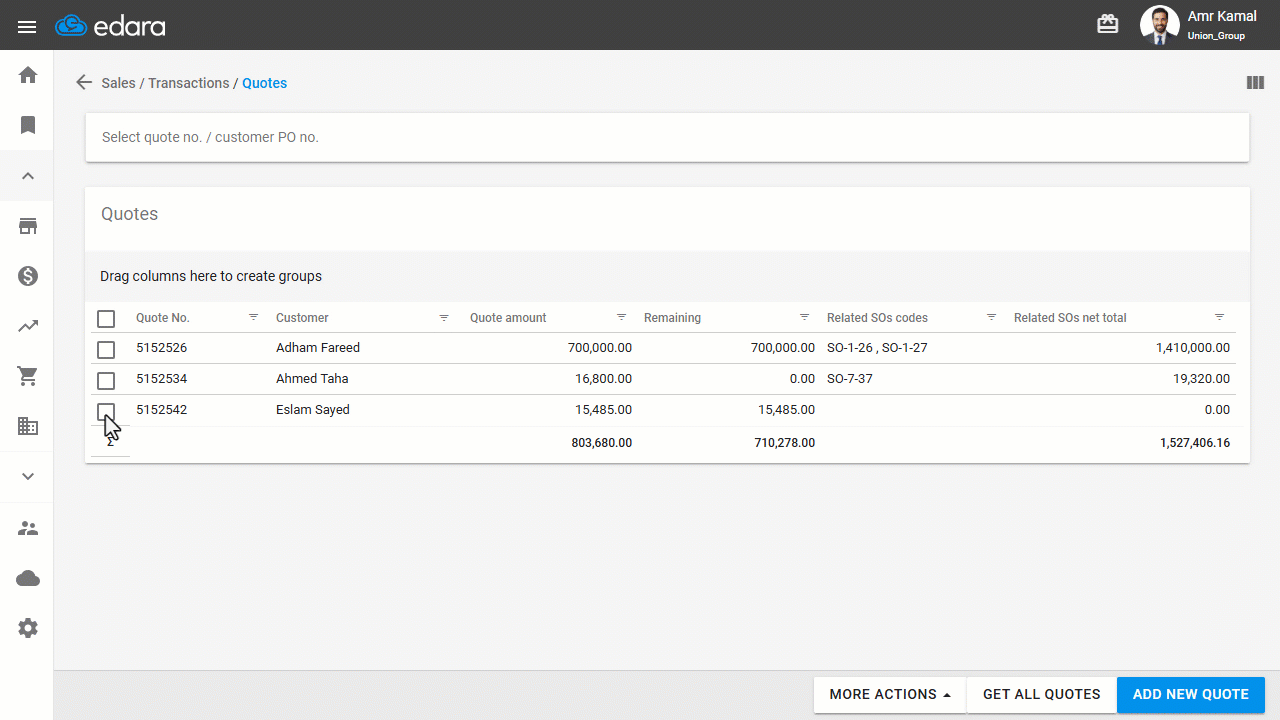The width and height of the screenshot is (1280, 720).
Task: Open filter menu for Quote No. column
Action: coord(253,317)
